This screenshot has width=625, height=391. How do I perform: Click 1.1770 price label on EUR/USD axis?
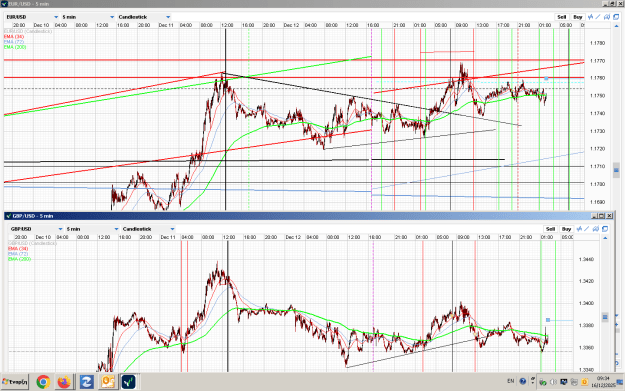pos(597,61)
